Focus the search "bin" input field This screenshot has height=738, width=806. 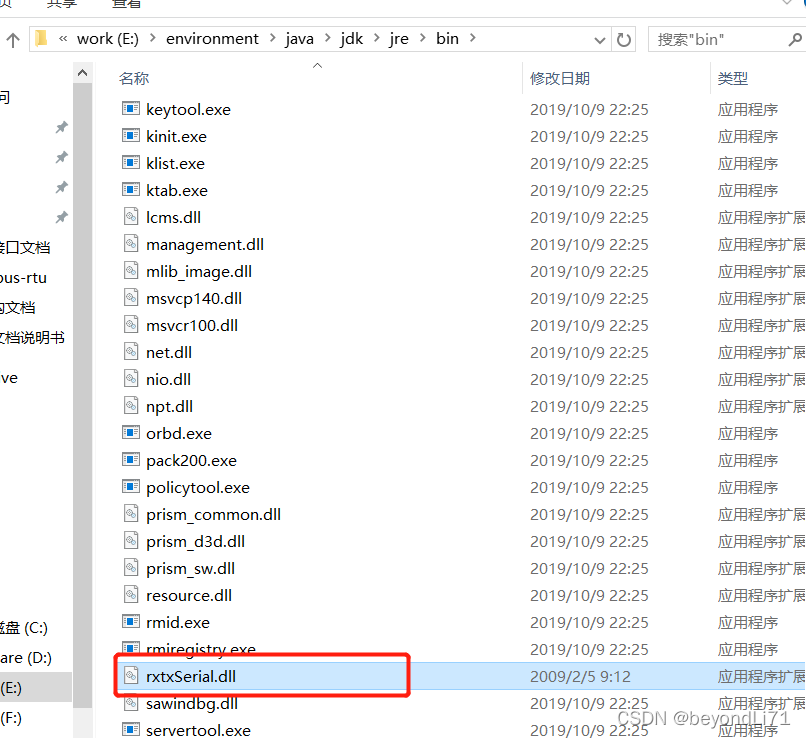coord(720,40)
